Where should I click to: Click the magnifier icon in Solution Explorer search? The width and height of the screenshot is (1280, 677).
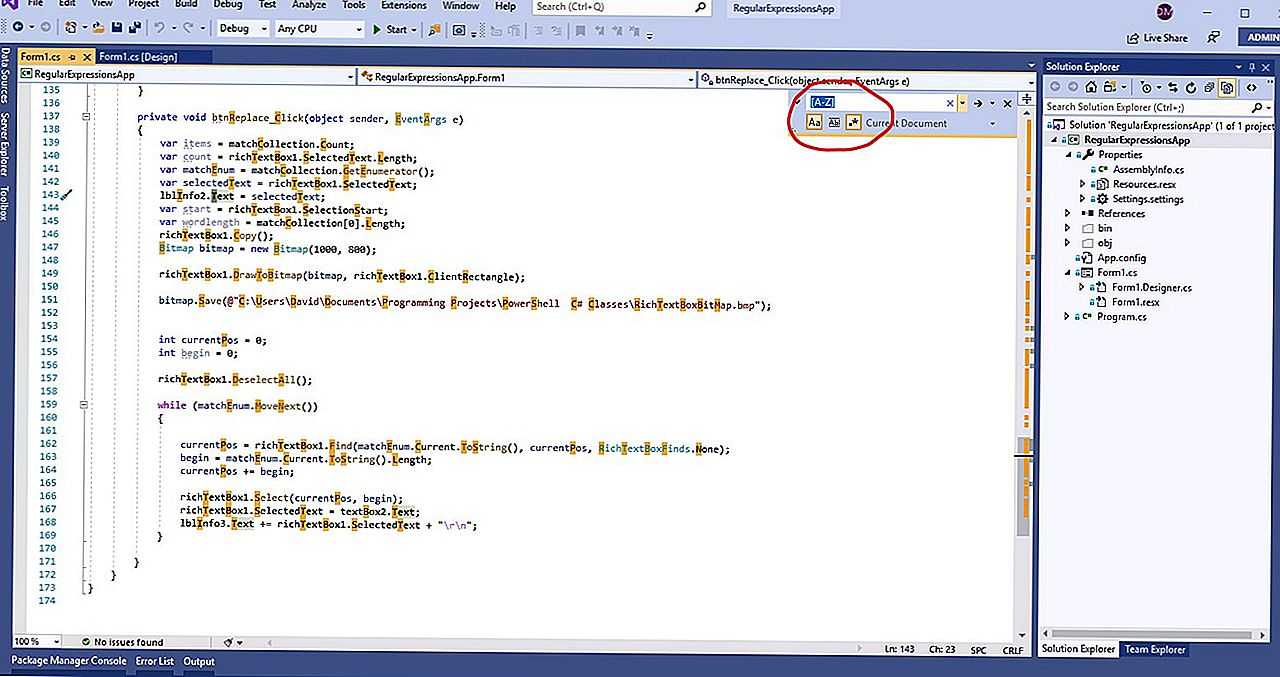point(1257,108)
